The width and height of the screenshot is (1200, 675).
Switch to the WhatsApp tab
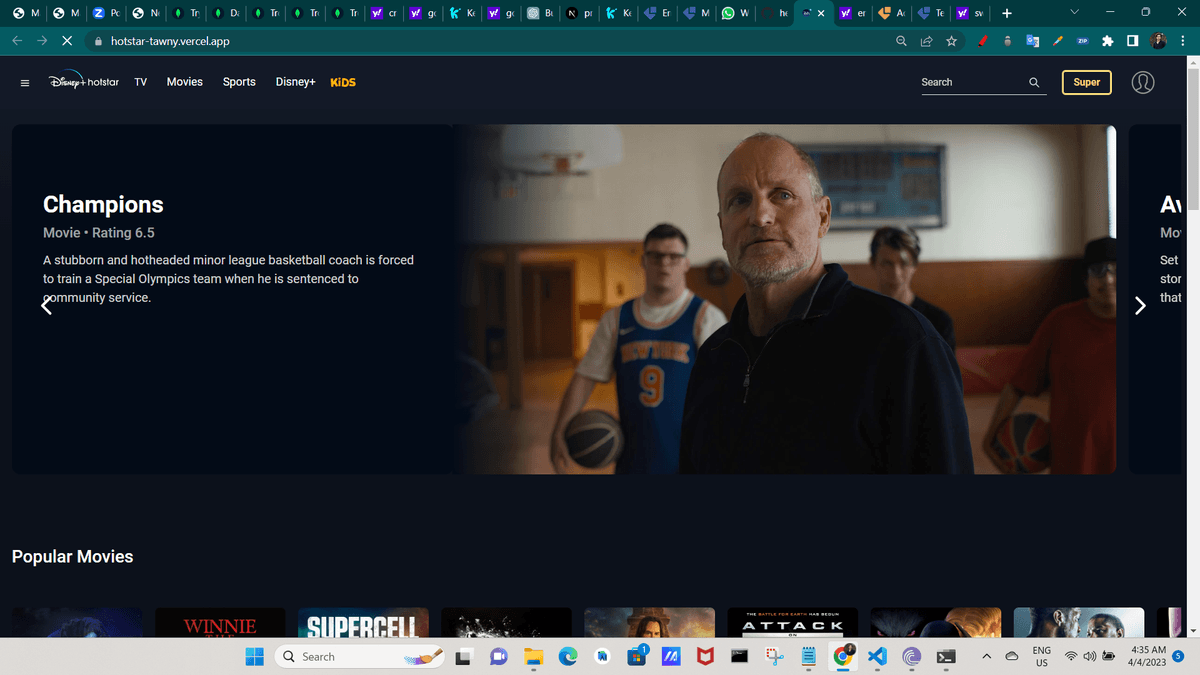[x=736, y=13]
